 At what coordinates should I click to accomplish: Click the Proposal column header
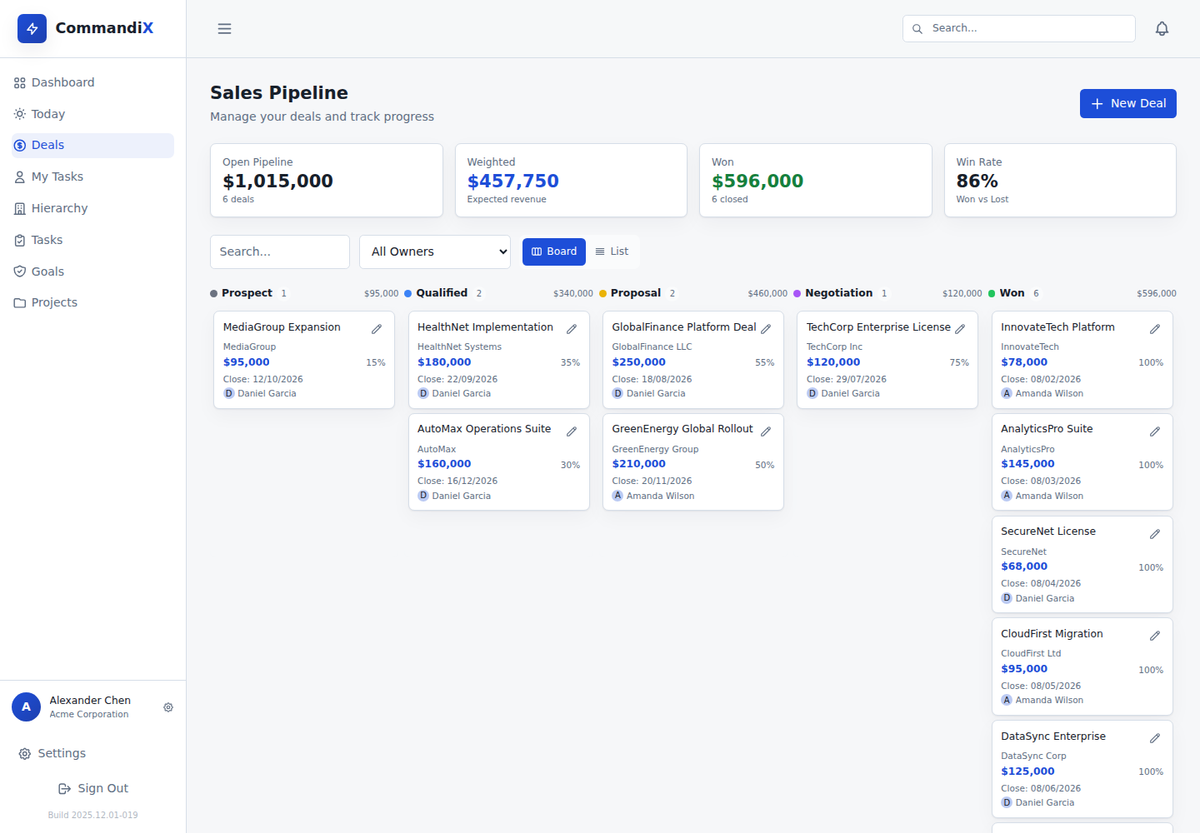point(693,293)
